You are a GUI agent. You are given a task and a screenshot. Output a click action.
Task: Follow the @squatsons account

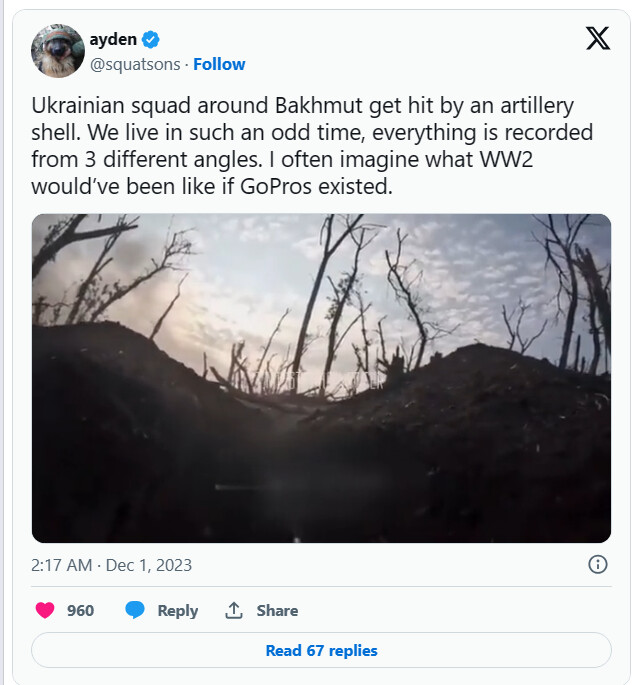[x=219, y=64]
